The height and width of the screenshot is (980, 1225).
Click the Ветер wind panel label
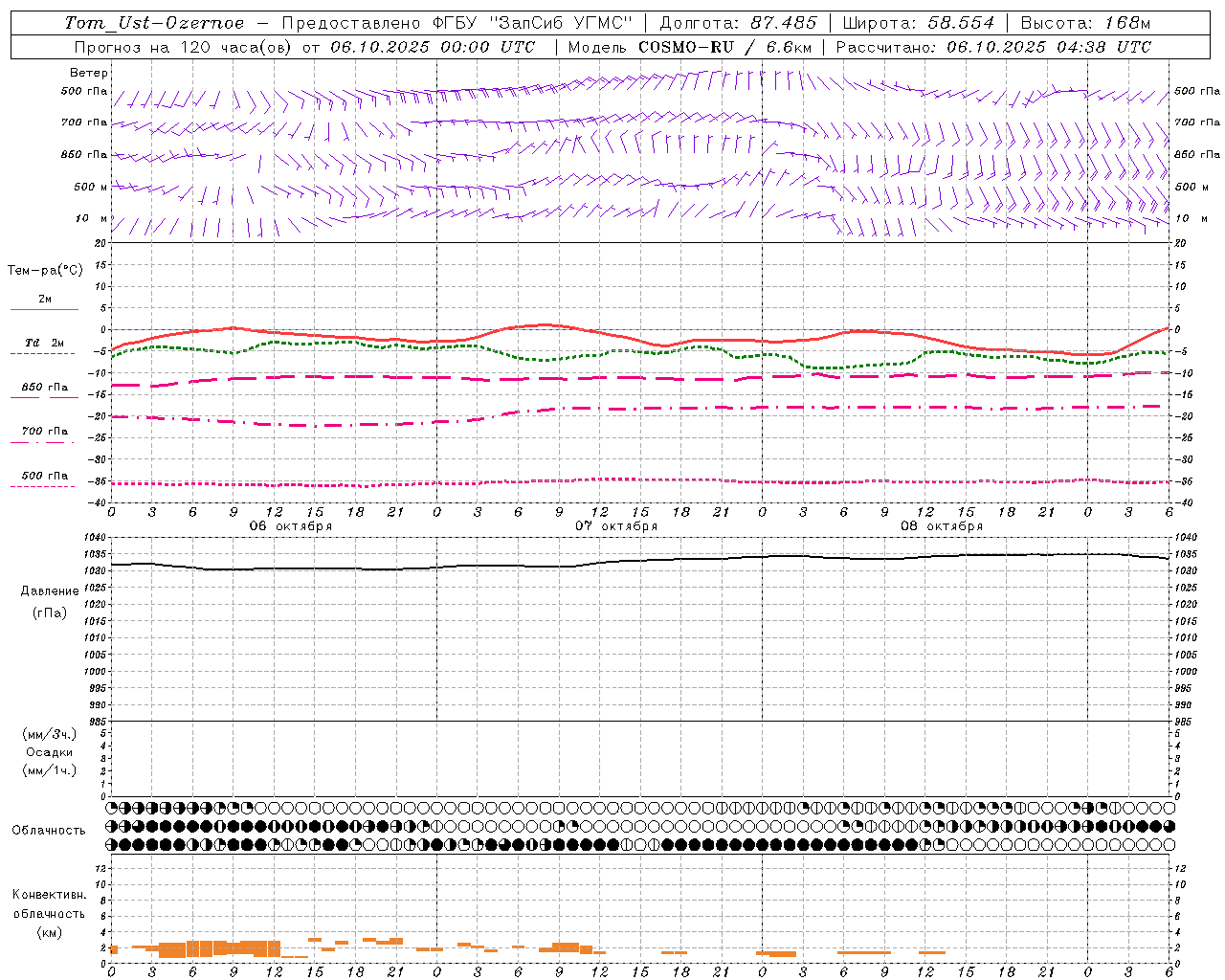[x=89, y=73]
